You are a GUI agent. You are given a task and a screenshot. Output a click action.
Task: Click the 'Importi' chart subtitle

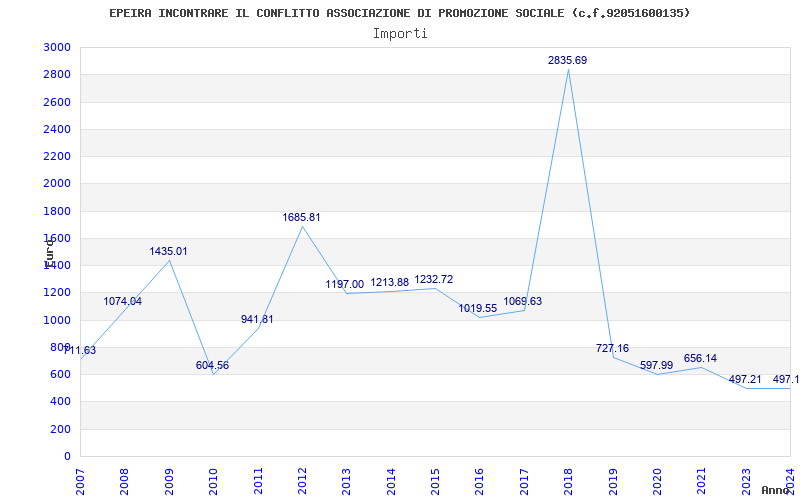pyautogui.click(x=400, y=33)
